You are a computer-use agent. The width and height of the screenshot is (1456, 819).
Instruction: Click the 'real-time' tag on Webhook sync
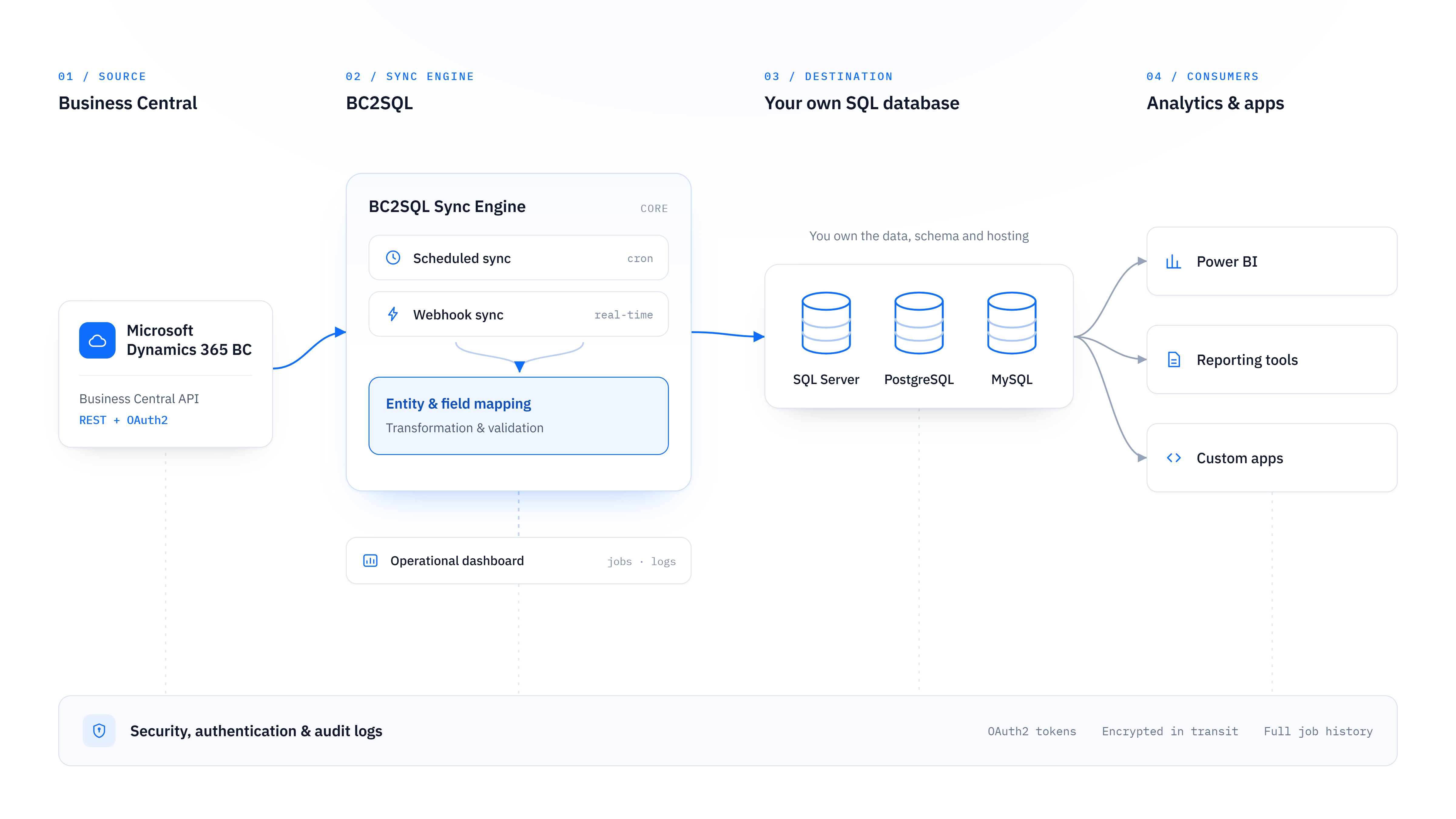(623, 315)
